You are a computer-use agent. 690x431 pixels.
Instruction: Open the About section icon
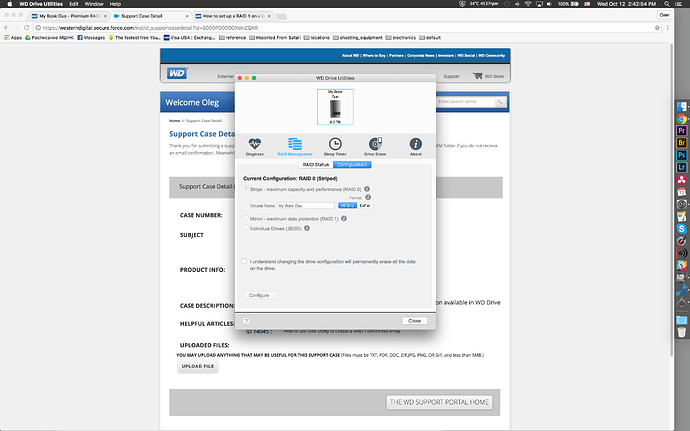tap(415, 147)
